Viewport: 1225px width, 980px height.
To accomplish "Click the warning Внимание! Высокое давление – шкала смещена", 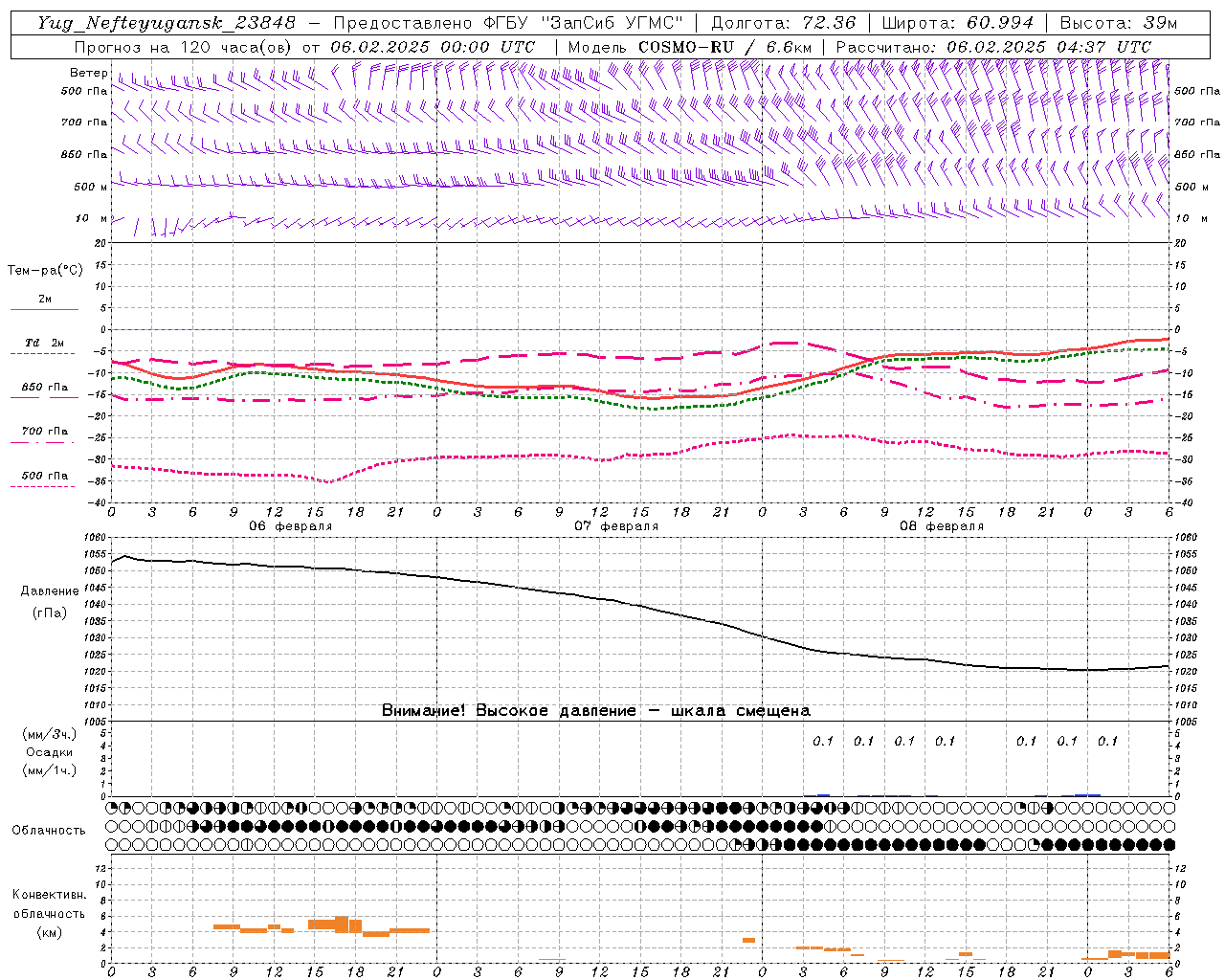I will (596, 711).
